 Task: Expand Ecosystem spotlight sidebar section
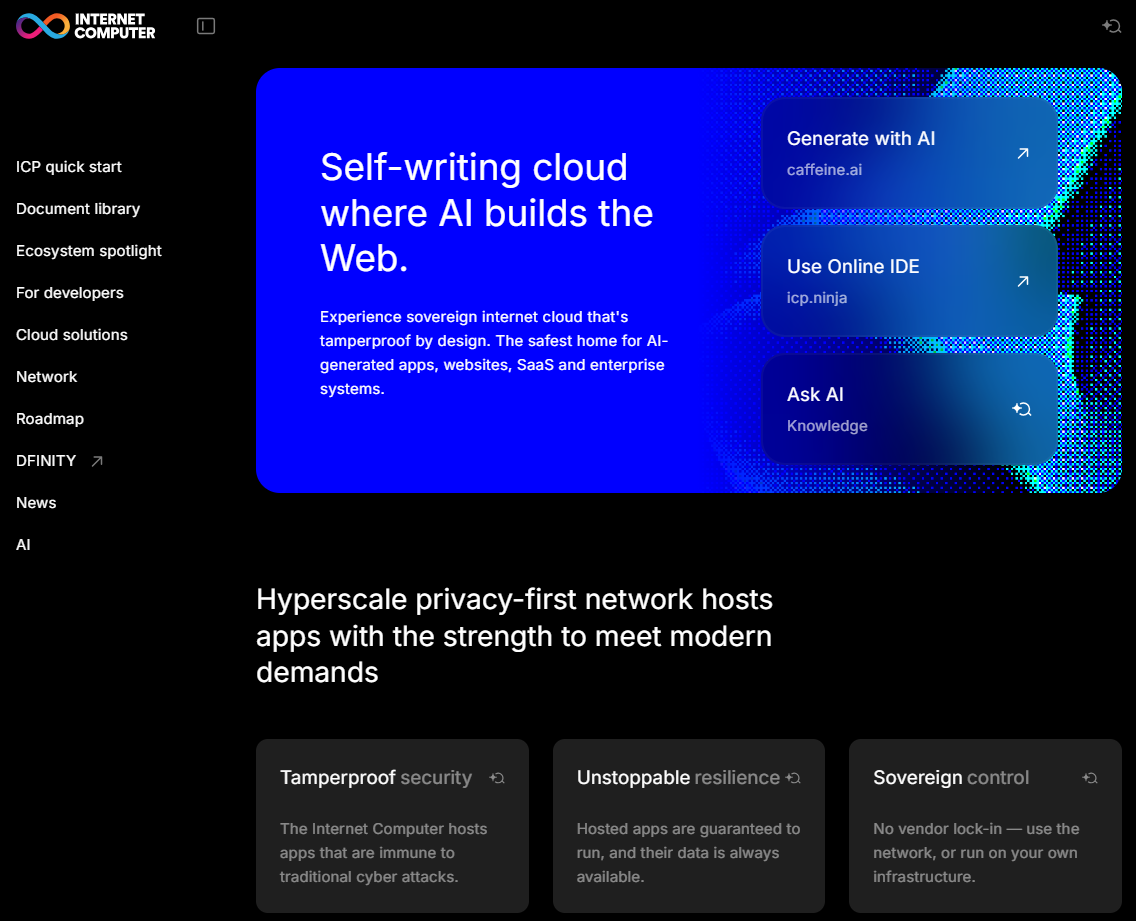tap(89, 251)
